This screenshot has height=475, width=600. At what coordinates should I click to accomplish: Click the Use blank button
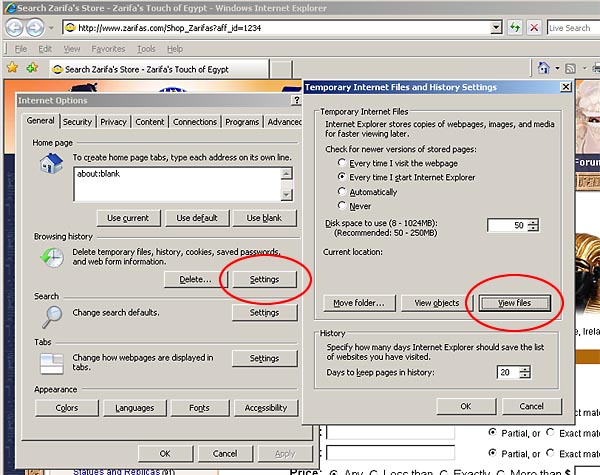[264, 218]
